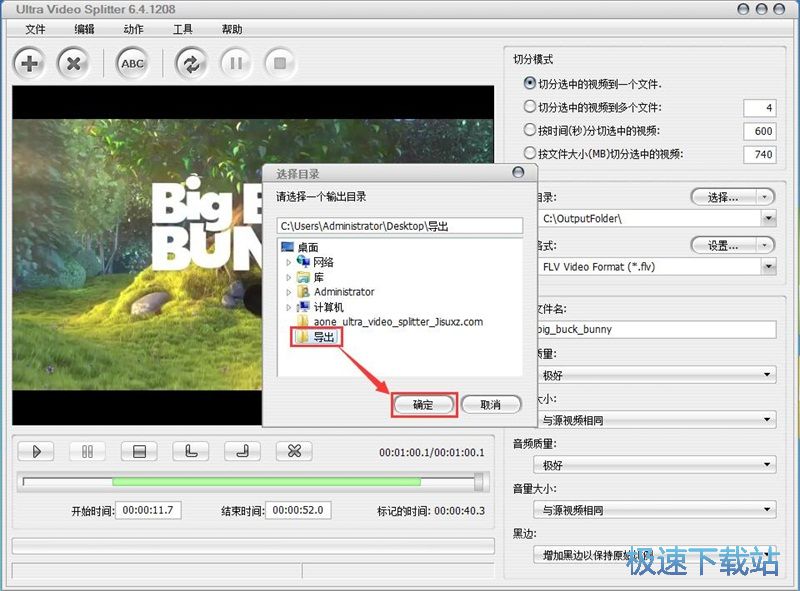800x591 pixels.
Task: Click arrow beside the 设置... button
Action: pos(764,245)
